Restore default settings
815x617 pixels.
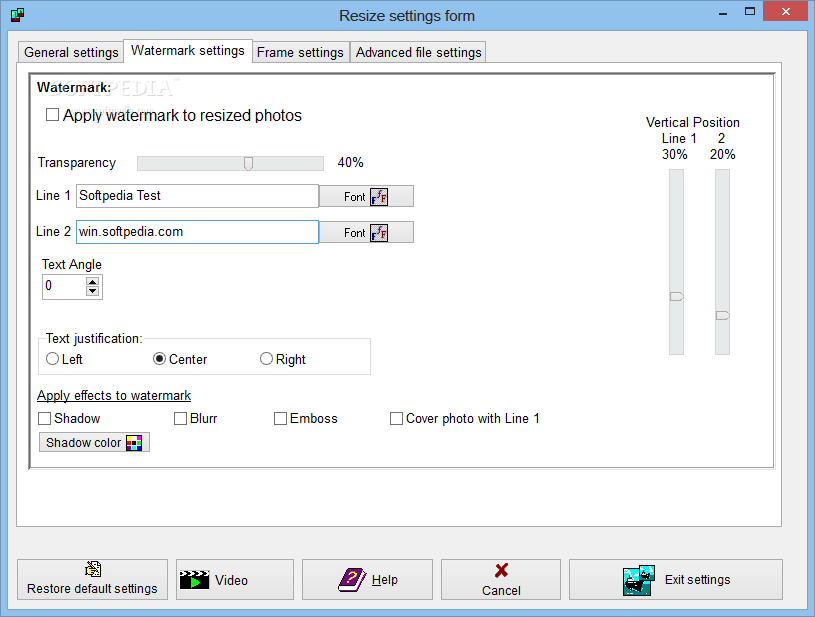93,579
